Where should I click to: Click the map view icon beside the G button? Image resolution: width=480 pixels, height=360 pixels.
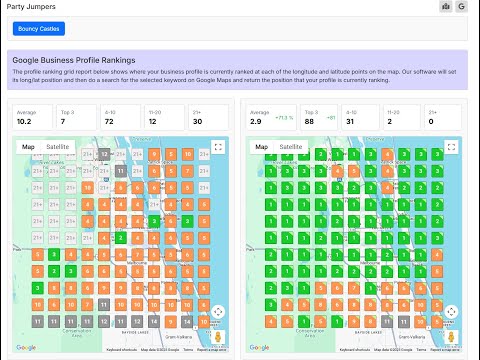click(x=446, y=6)
